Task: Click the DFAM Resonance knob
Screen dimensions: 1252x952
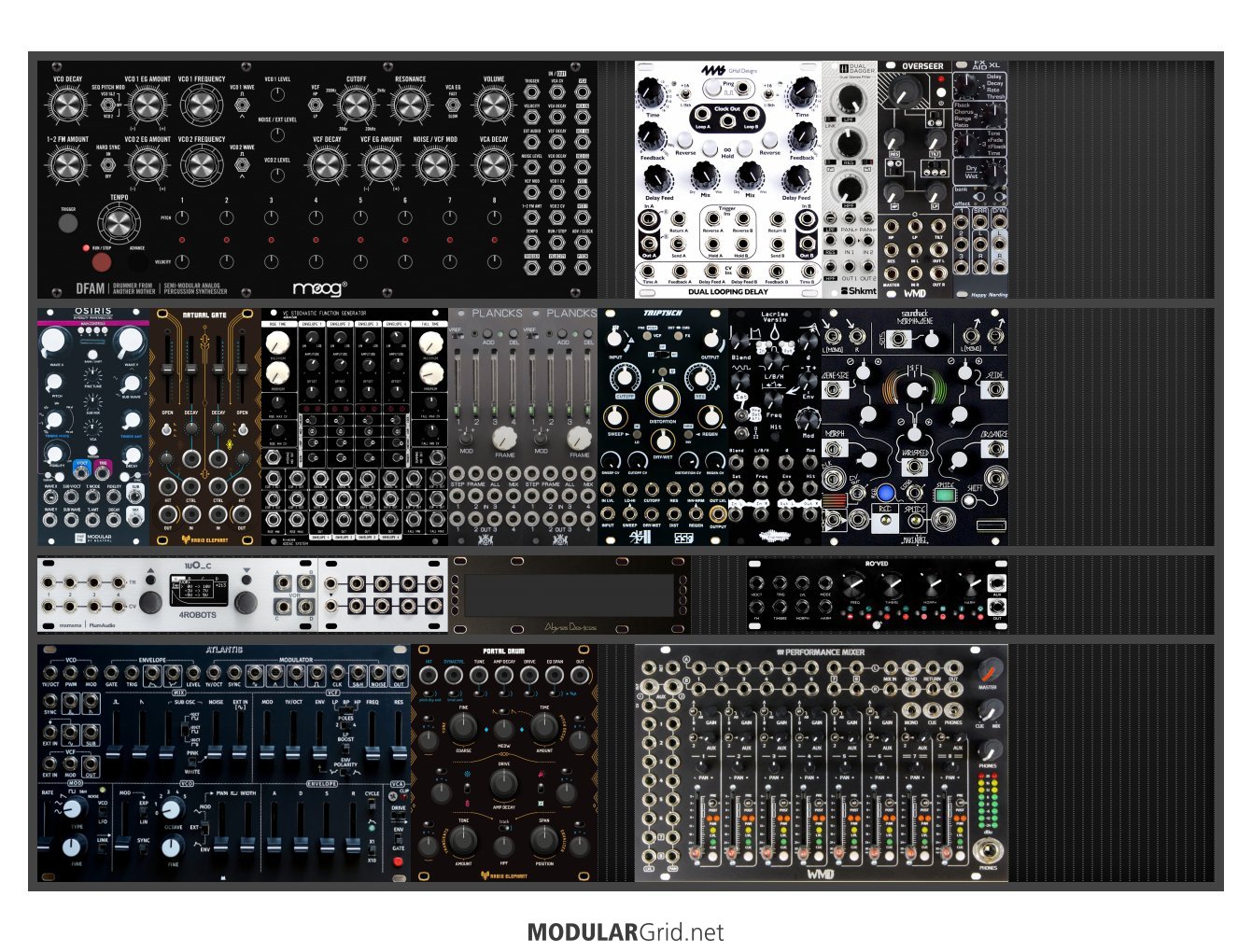Action: coord(410,106)
